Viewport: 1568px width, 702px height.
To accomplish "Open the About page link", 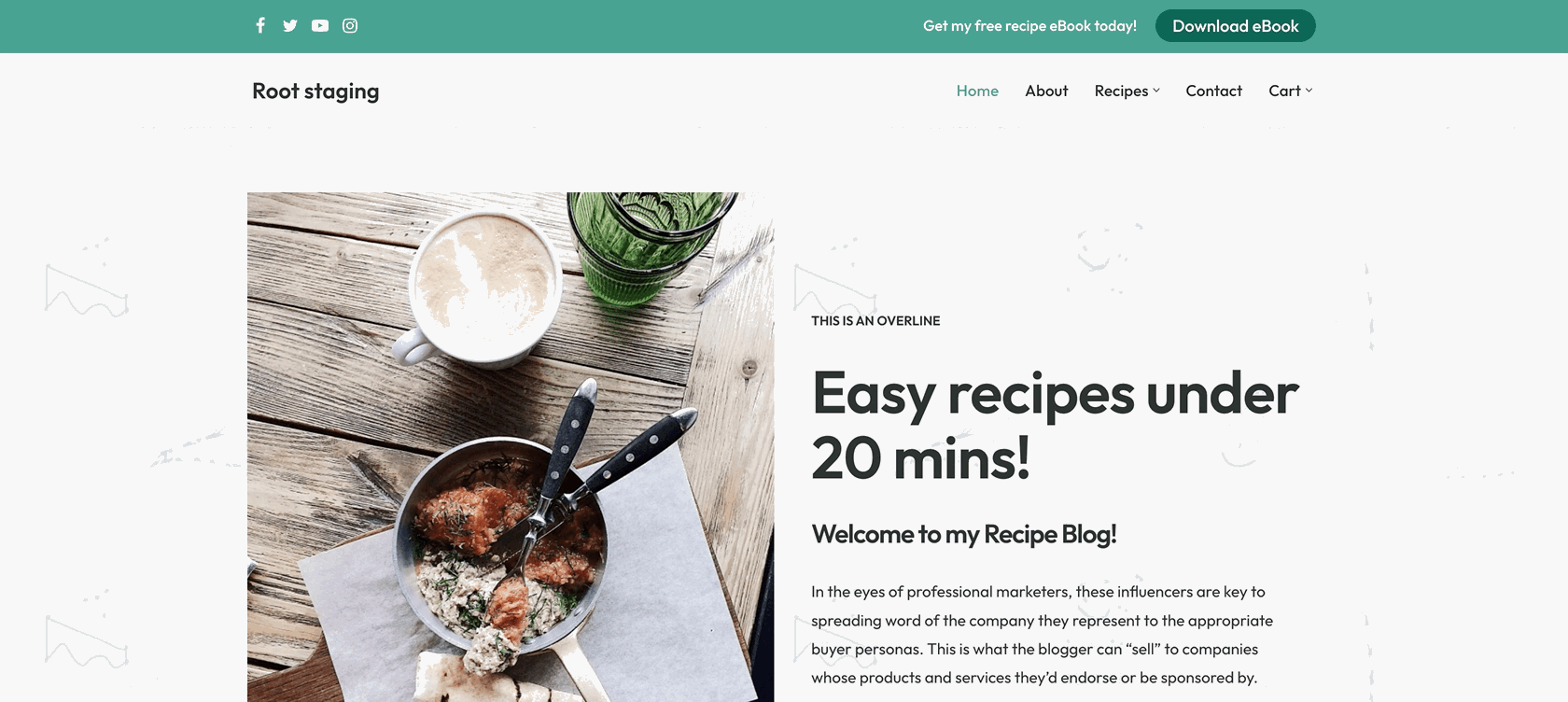I will click(x=1046, y=91).
